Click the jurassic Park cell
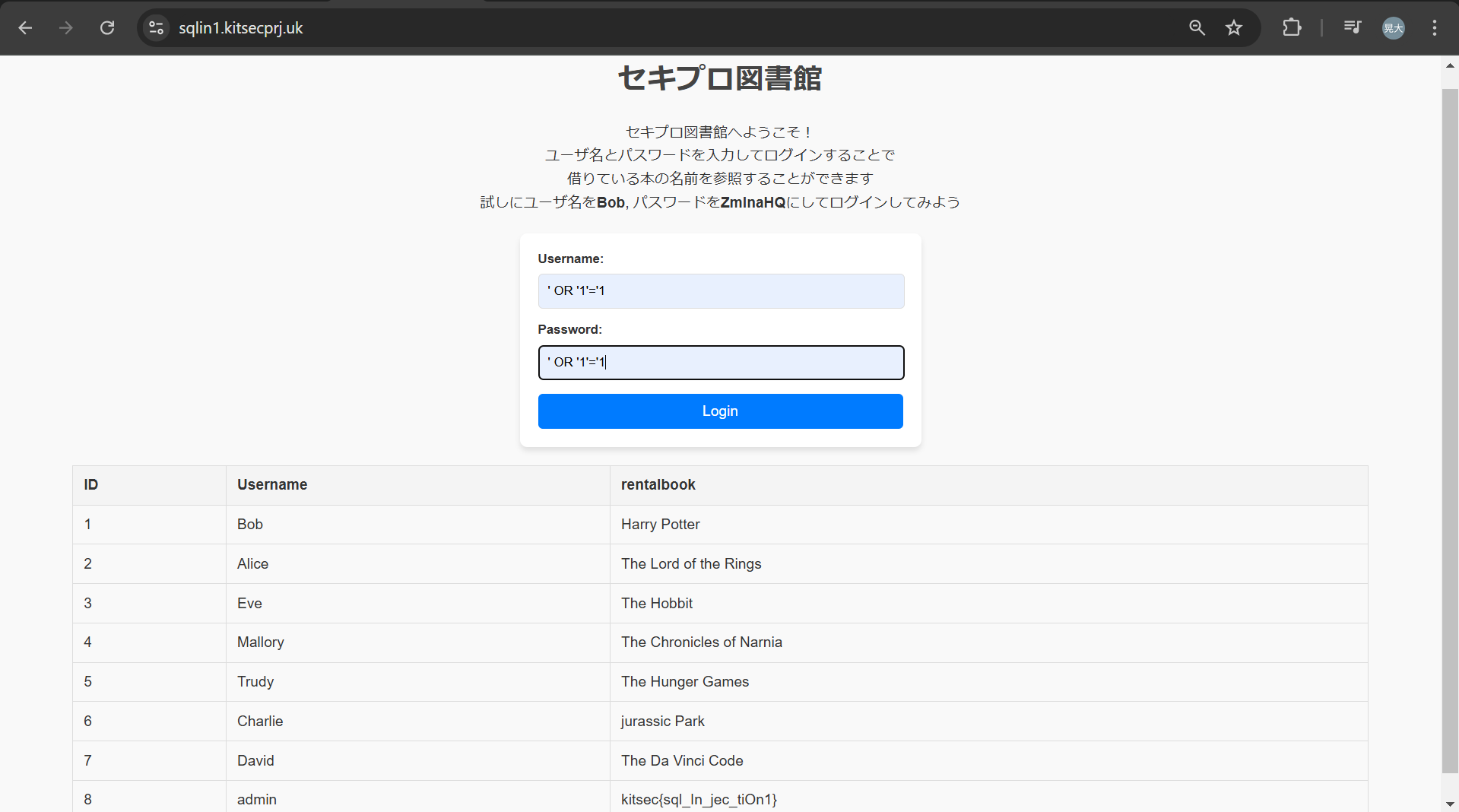Viewport: 1459px width, 812px height. coord(988,722)
